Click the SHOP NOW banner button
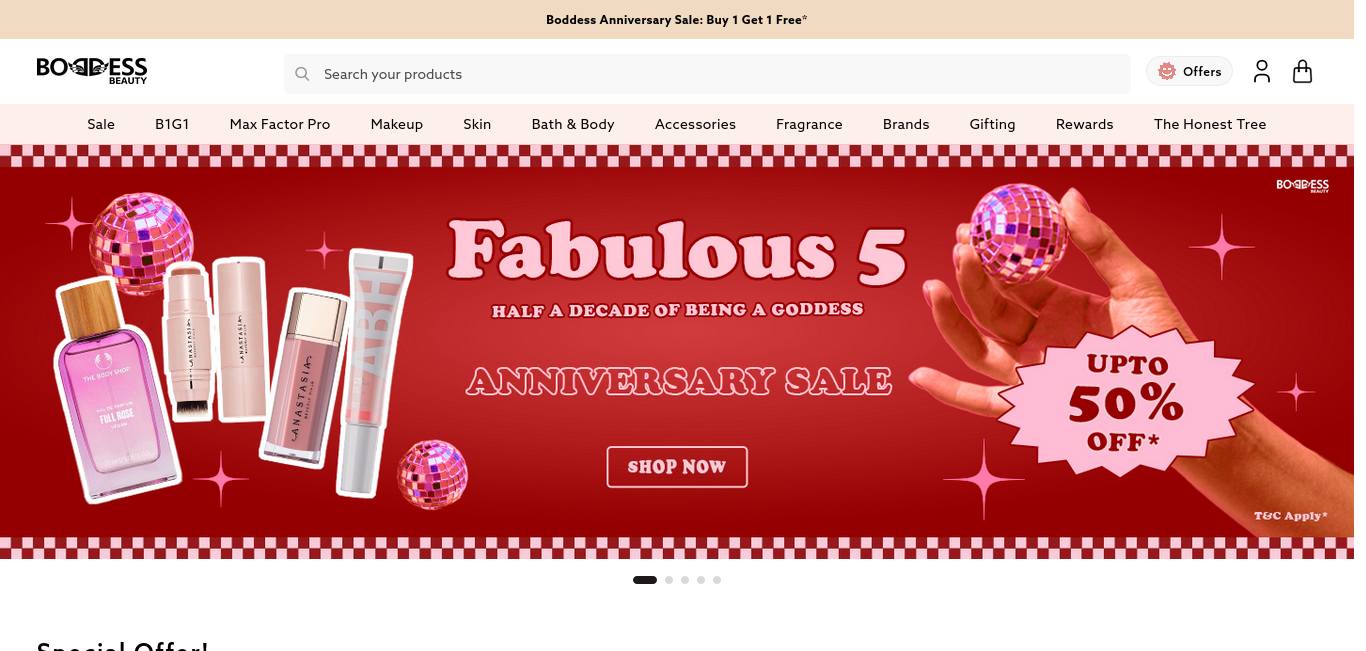This screenshot has height=651, width=1366. tap(677, 467)
